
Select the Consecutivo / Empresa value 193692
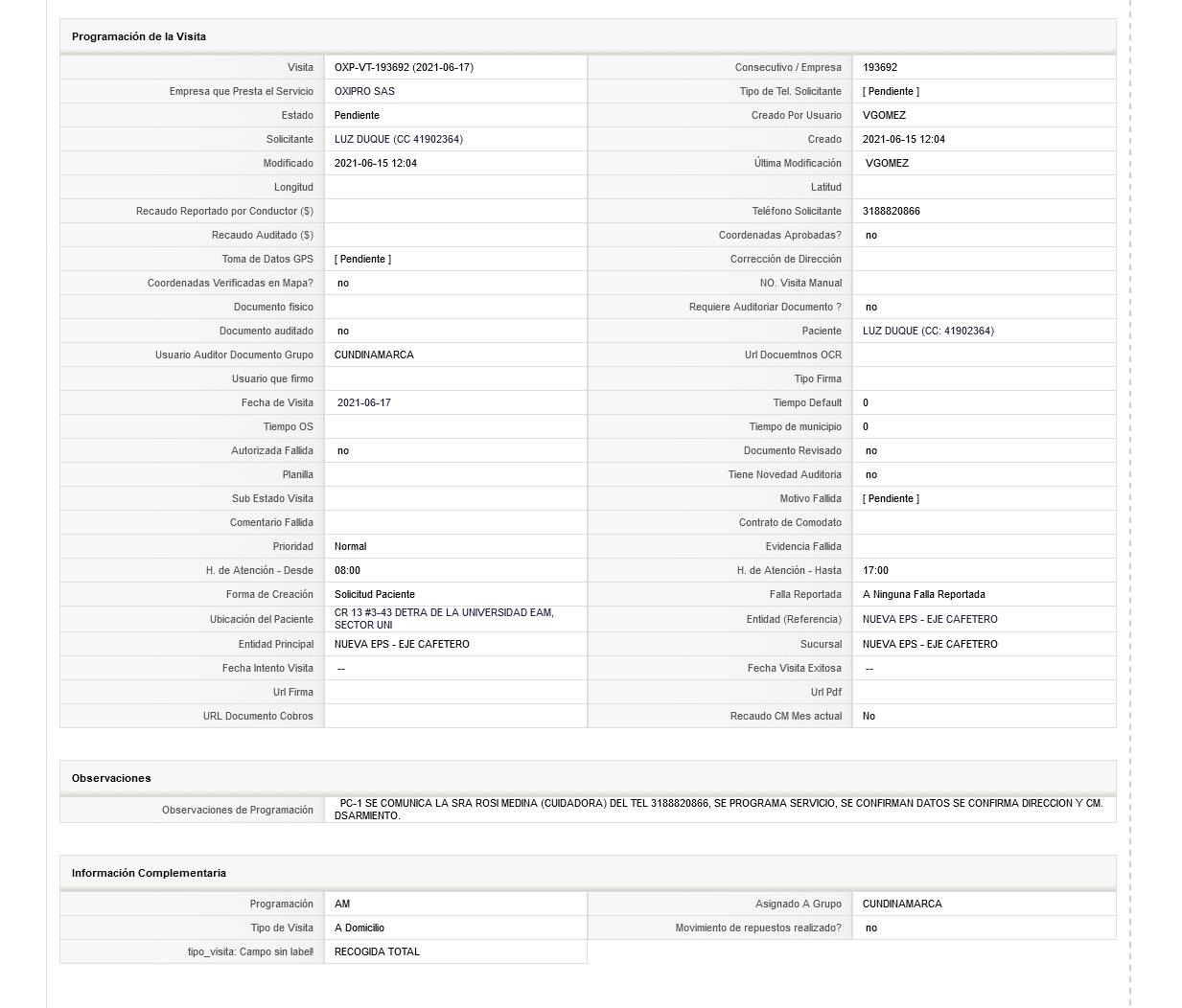click(x=880, y=67)
